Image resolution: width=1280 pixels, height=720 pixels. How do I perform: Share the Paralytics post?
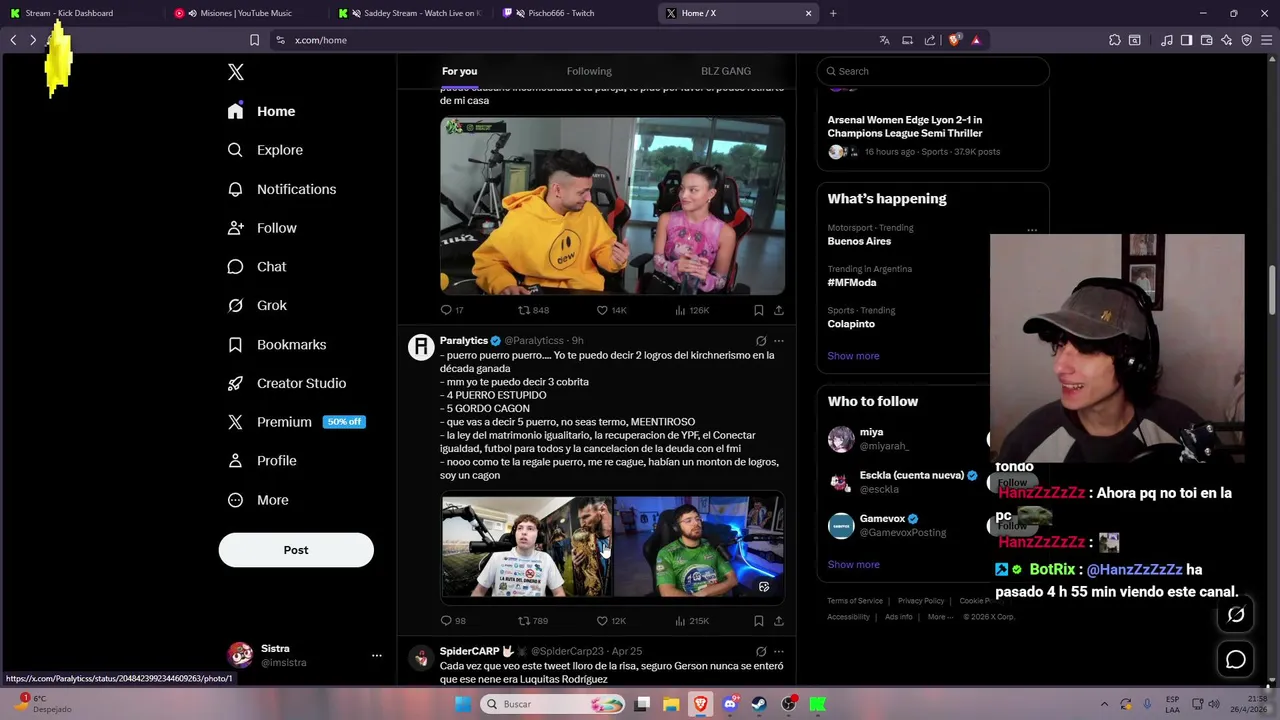[779, 621]
